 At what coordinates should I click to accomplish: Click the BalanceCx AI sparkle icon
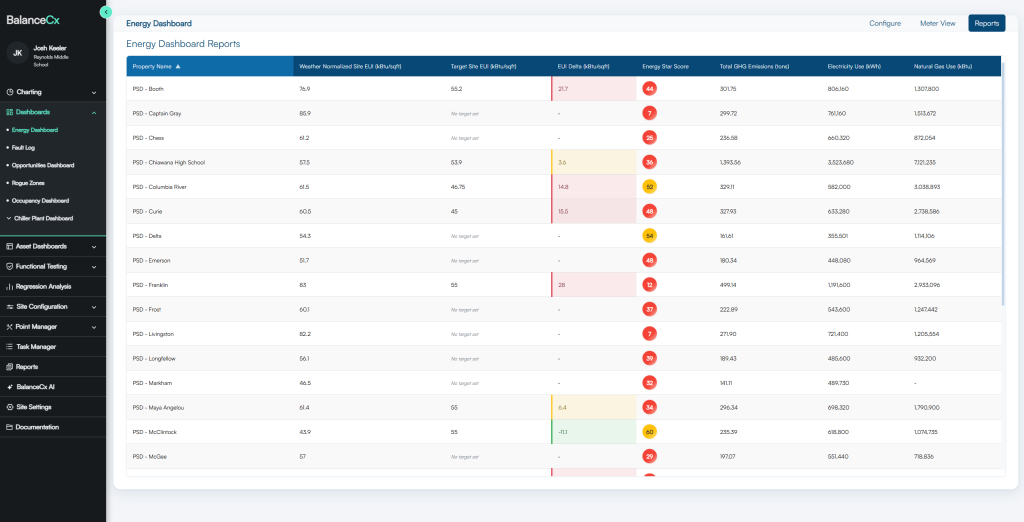10,387
